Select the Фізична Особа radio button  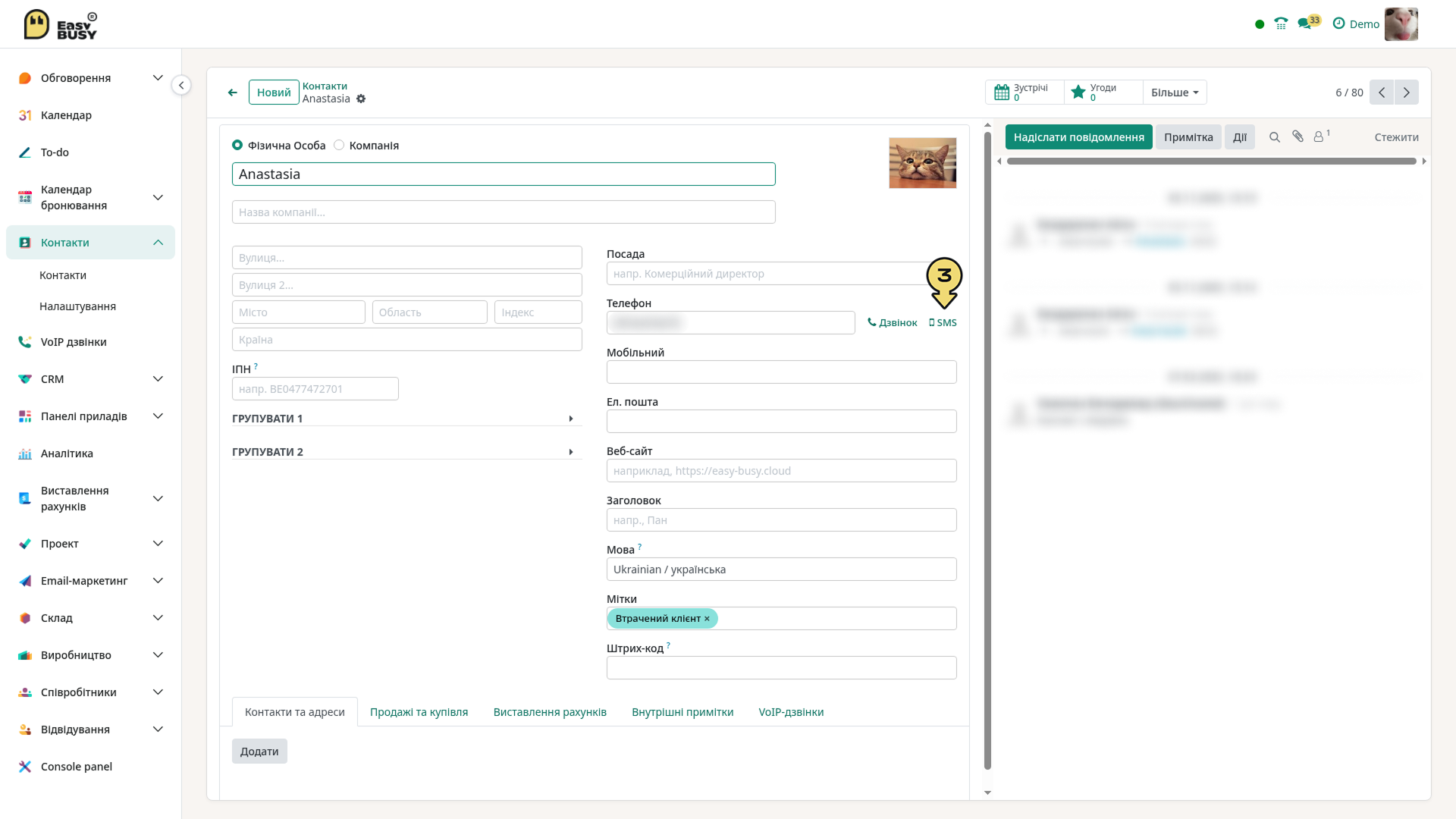(x=237, y=145)
